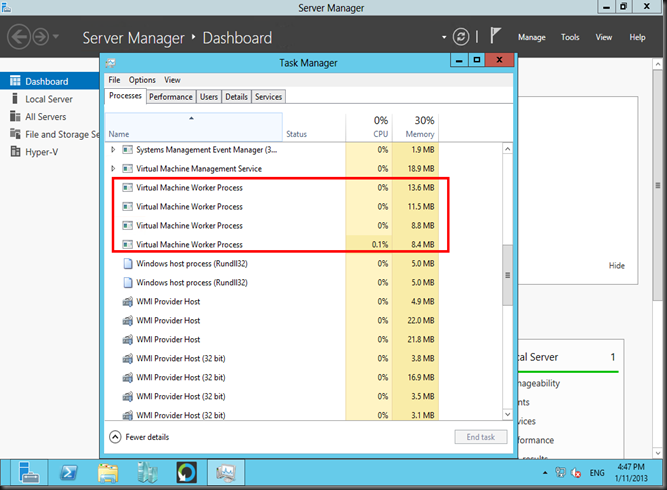The width and height of the screenshot is (667, 490).
Task: Open the Server Manager View menu
Action: point(604,37)
